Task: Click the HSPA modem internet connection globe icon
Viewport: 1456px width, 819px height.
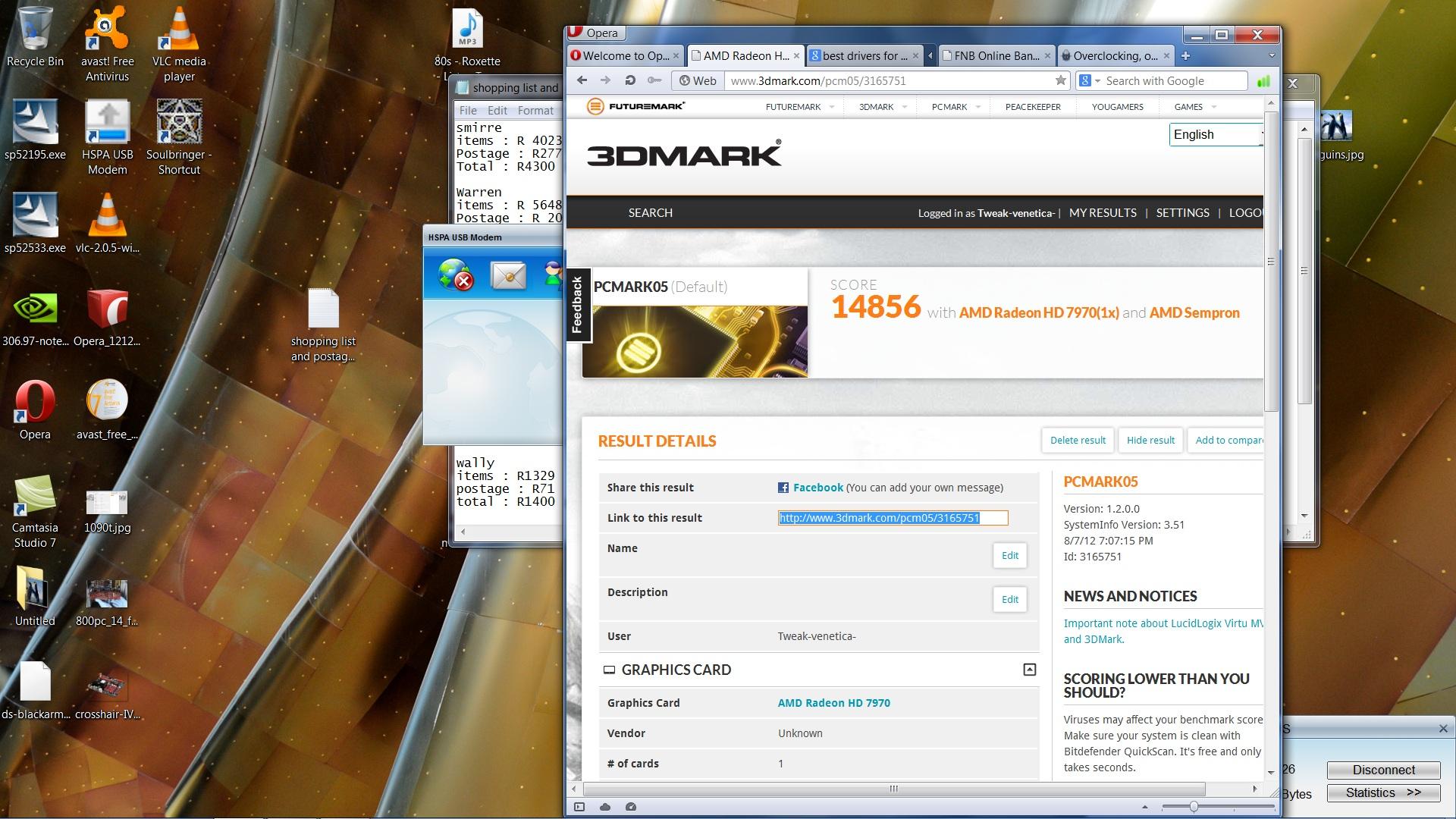Action: (456, 275)
